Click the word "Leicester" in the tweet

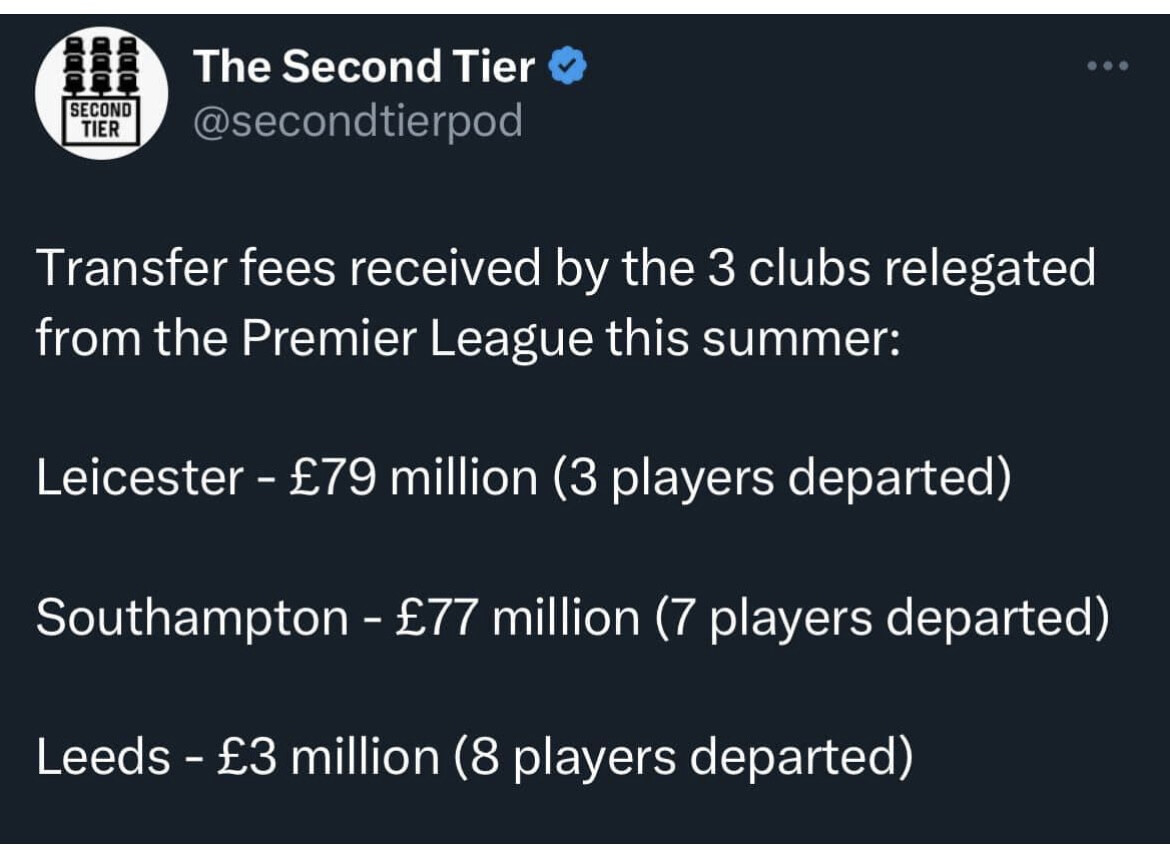140,477
